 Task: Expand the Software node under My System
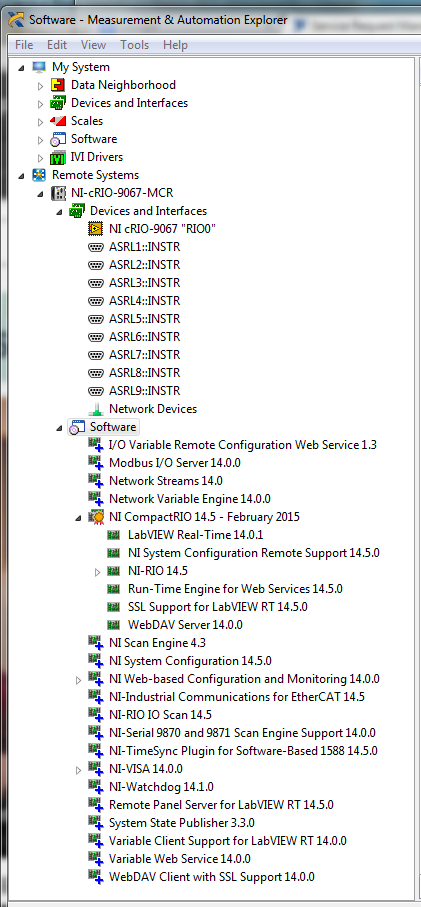click(40, 140)
